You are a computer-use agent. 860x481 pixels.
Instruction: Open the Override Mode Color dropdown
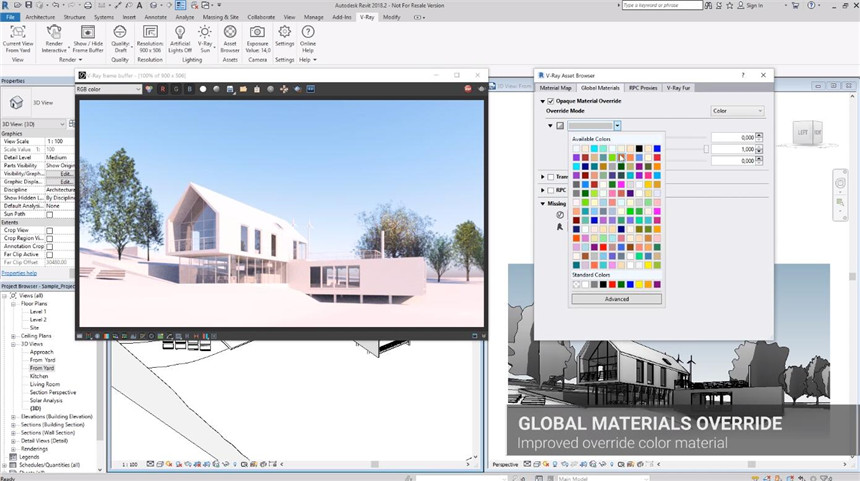(x=738, y=111)
